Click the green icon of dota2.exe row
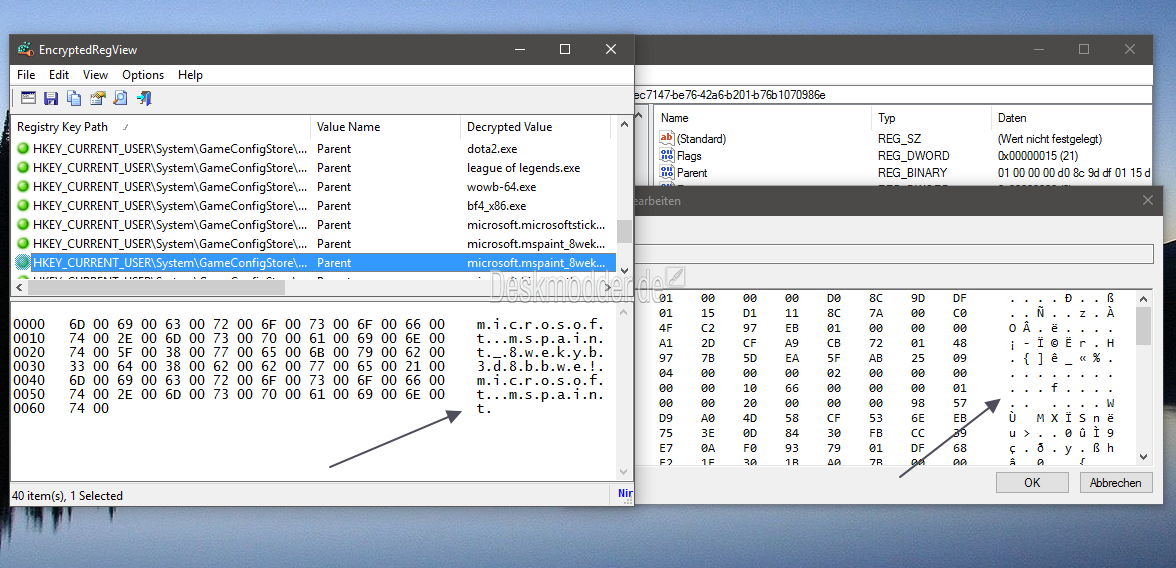This screenshot has height=568, width=1176. click(x=22, y=149)
